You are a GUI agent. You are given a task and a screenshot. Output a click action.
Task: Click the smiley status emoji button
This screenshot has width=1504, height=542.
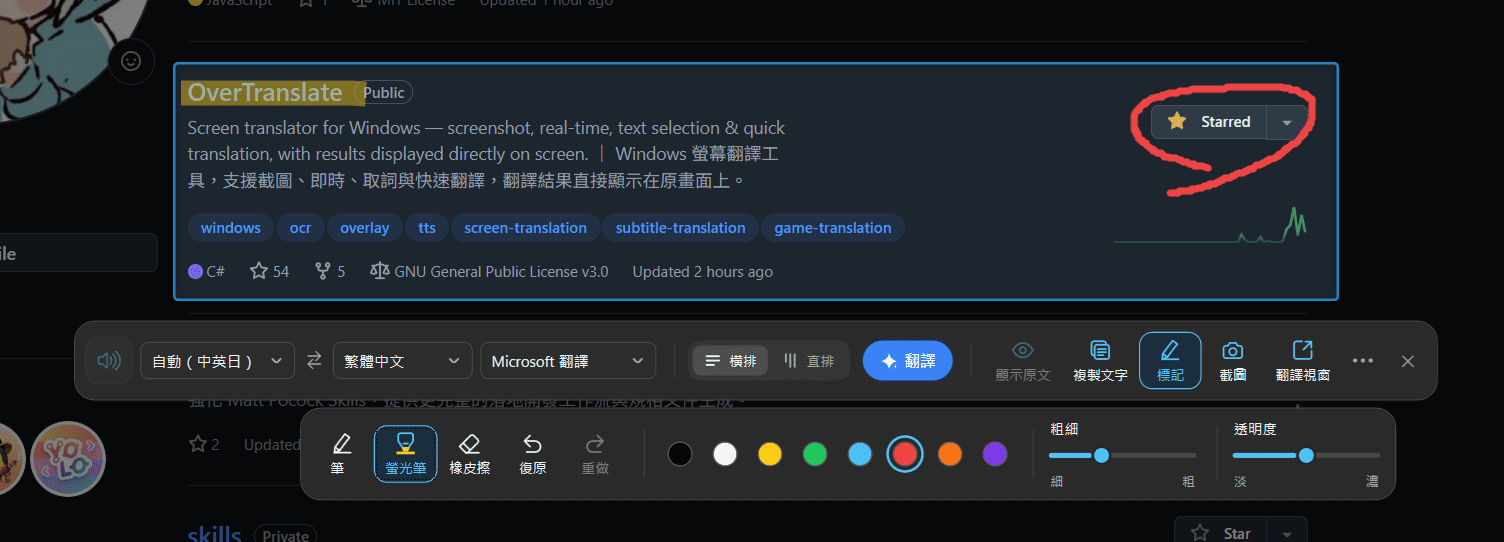(x=131, y=61)
